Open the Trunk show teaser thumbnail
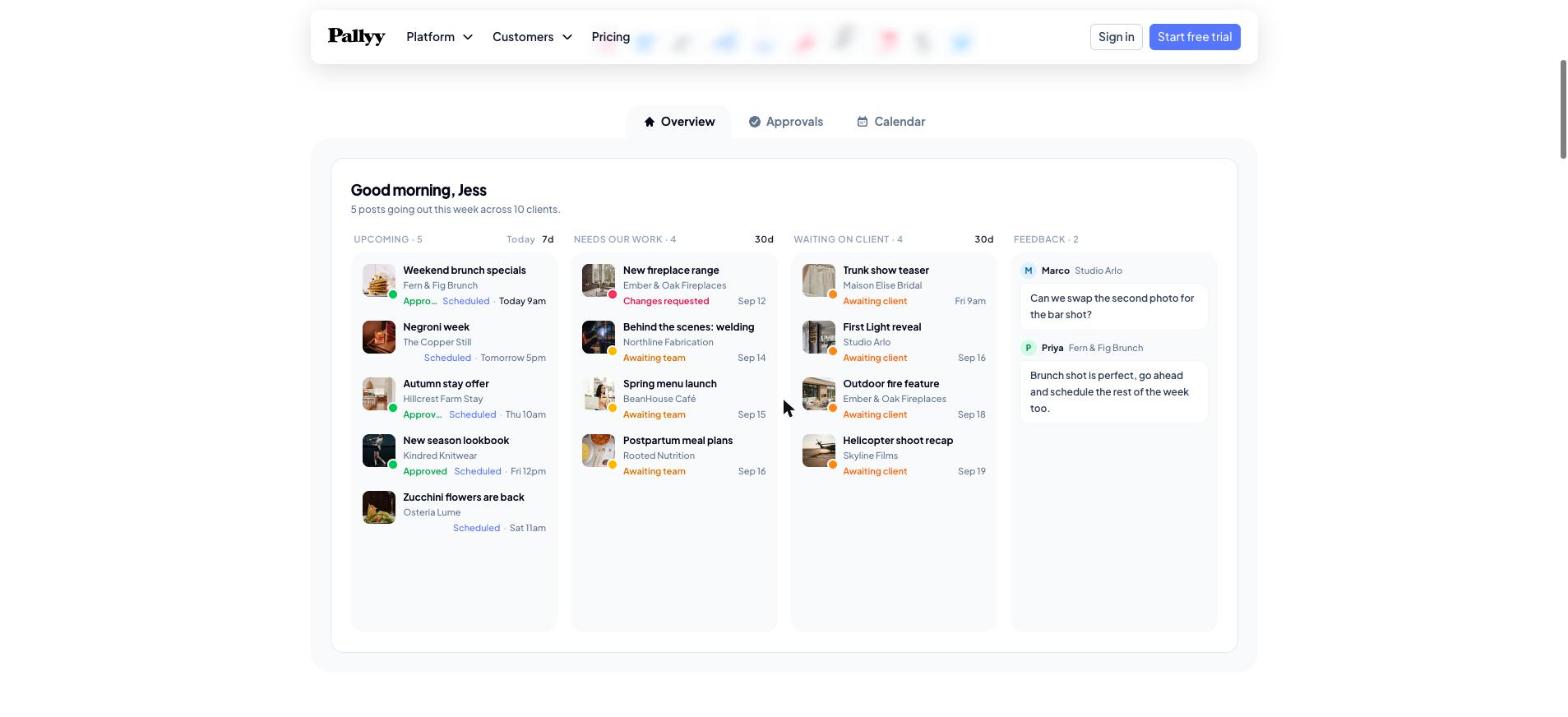This screenshot has width=1568, height=717. tap(819, 281)
